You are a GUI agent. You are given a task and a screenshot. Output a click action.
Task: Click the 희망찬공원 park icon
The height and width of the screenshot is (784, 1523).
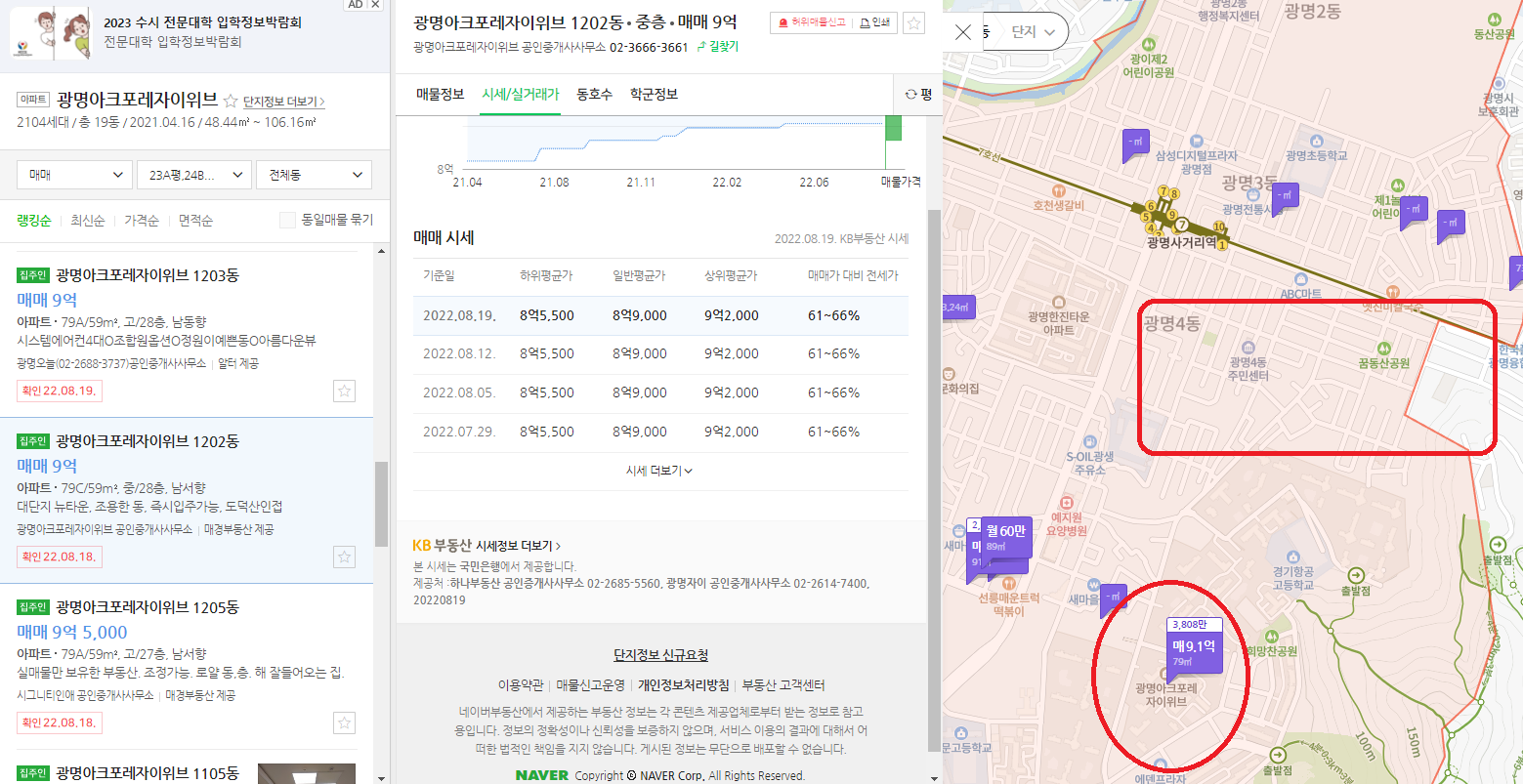click(x=1272, y=637)
